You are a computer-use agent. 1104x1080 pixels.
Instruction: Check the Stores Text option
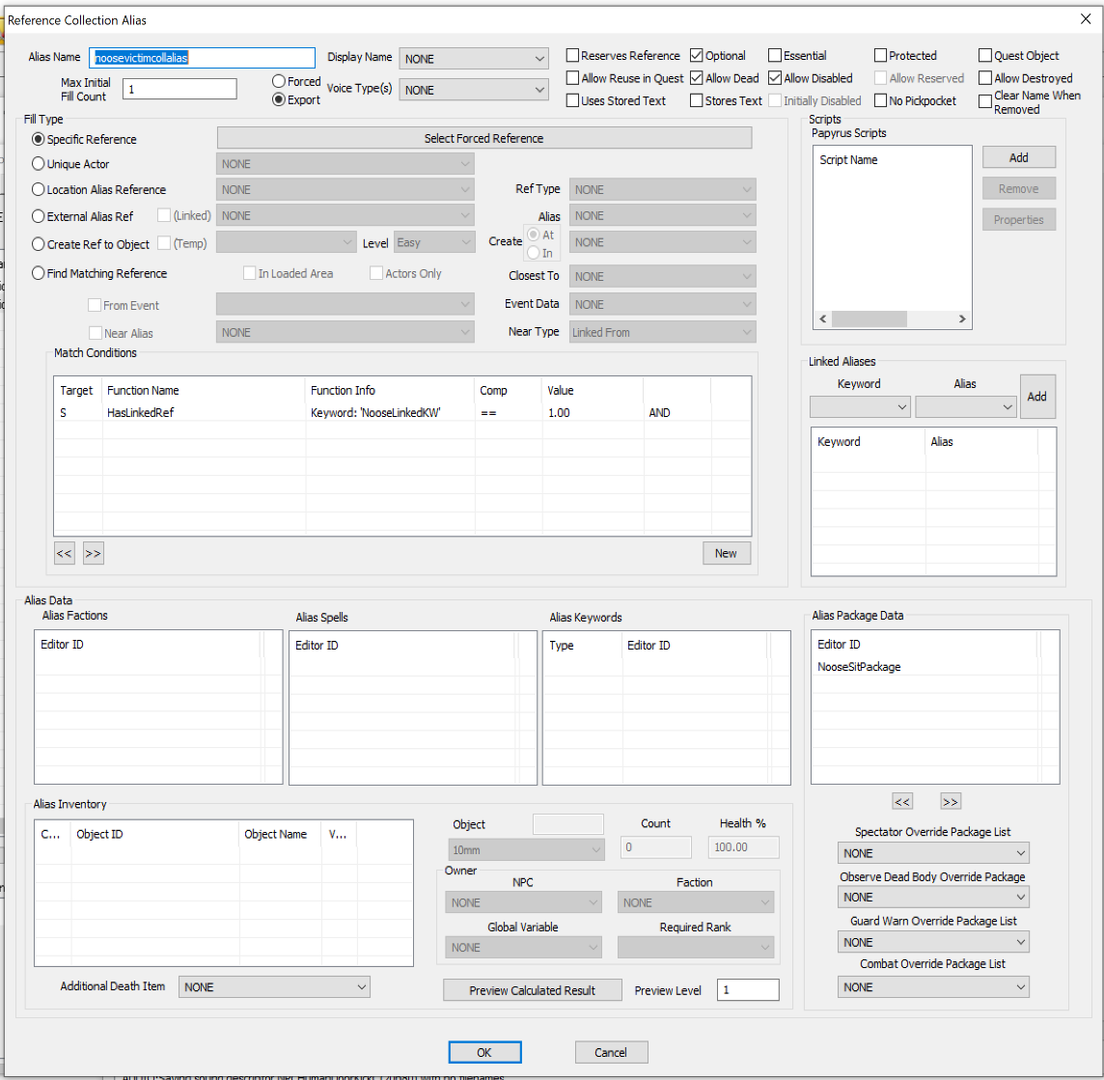(696, 101)
